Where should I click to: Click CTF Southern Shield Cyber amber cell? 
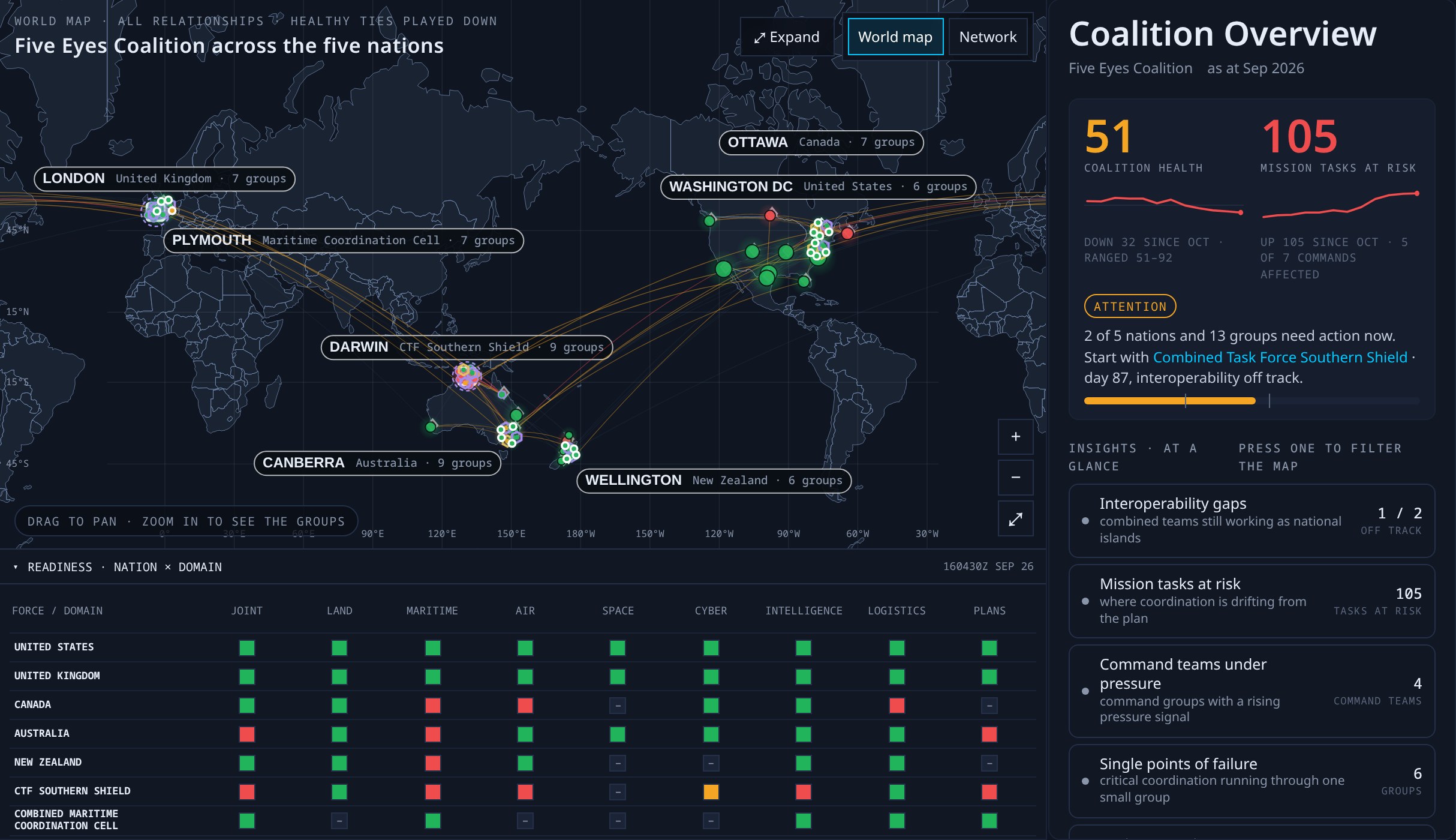pos(711,792)
